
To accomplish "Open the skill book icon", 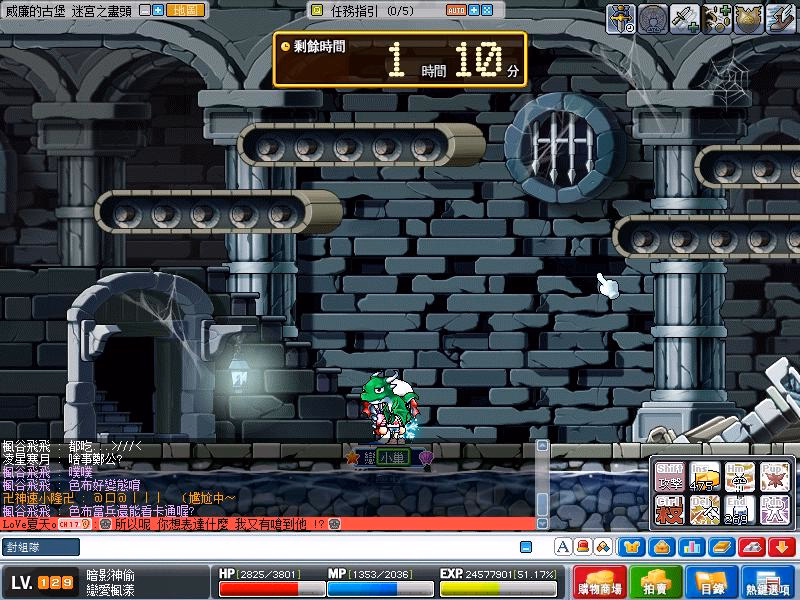I will [x=720, y=547].
